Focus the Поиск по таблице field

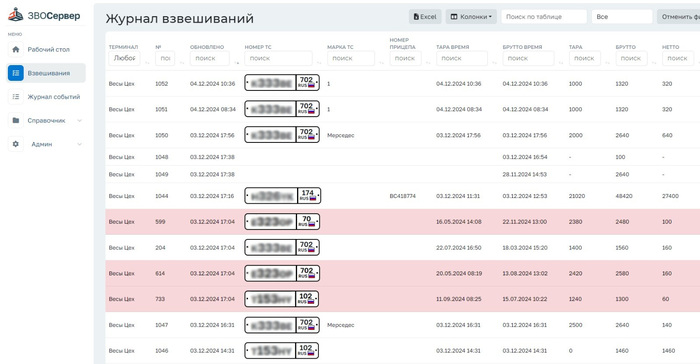click(x=544, y=17)
